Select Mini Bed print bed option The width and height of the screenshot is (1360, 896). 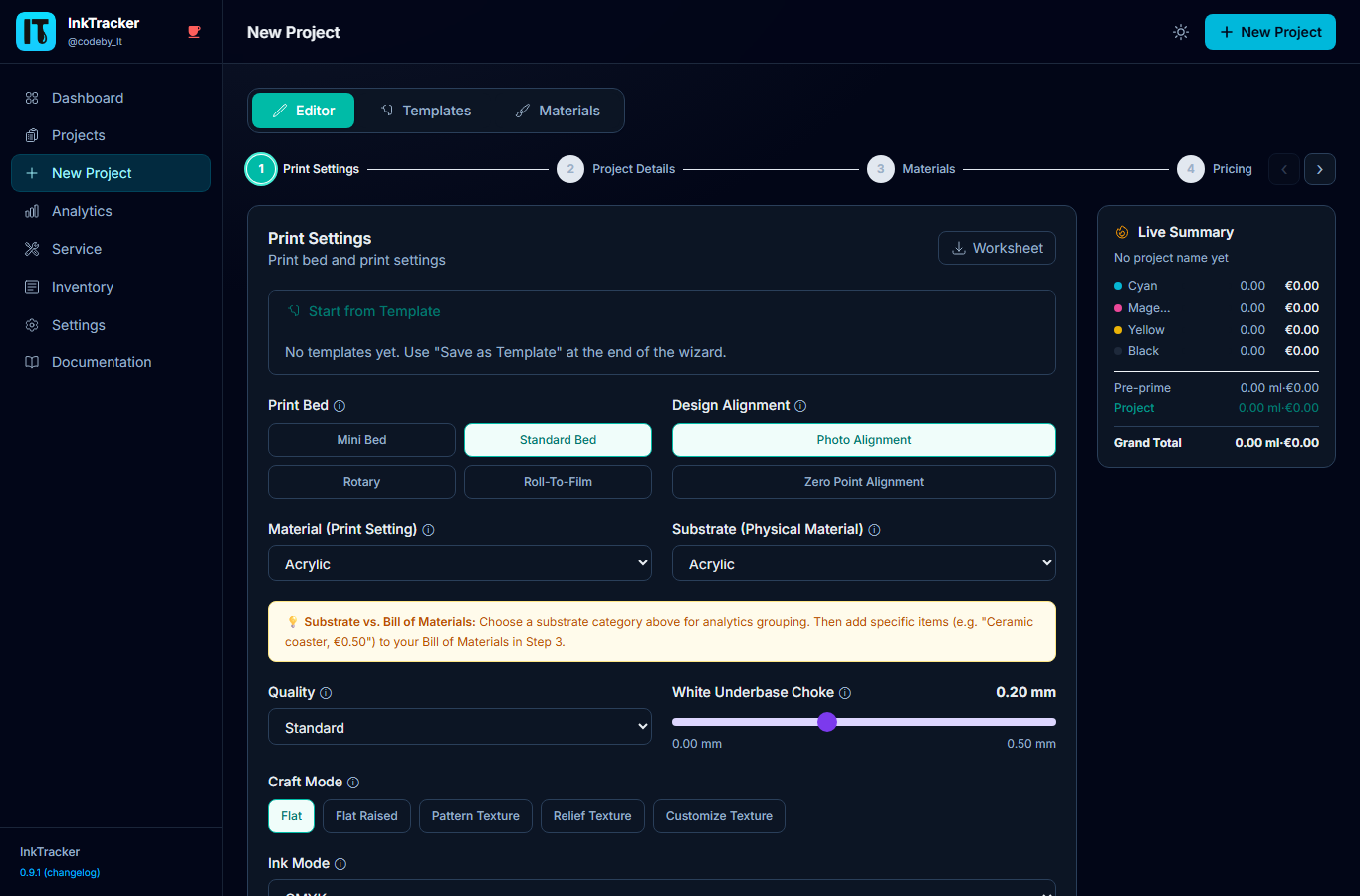(361, 440)
